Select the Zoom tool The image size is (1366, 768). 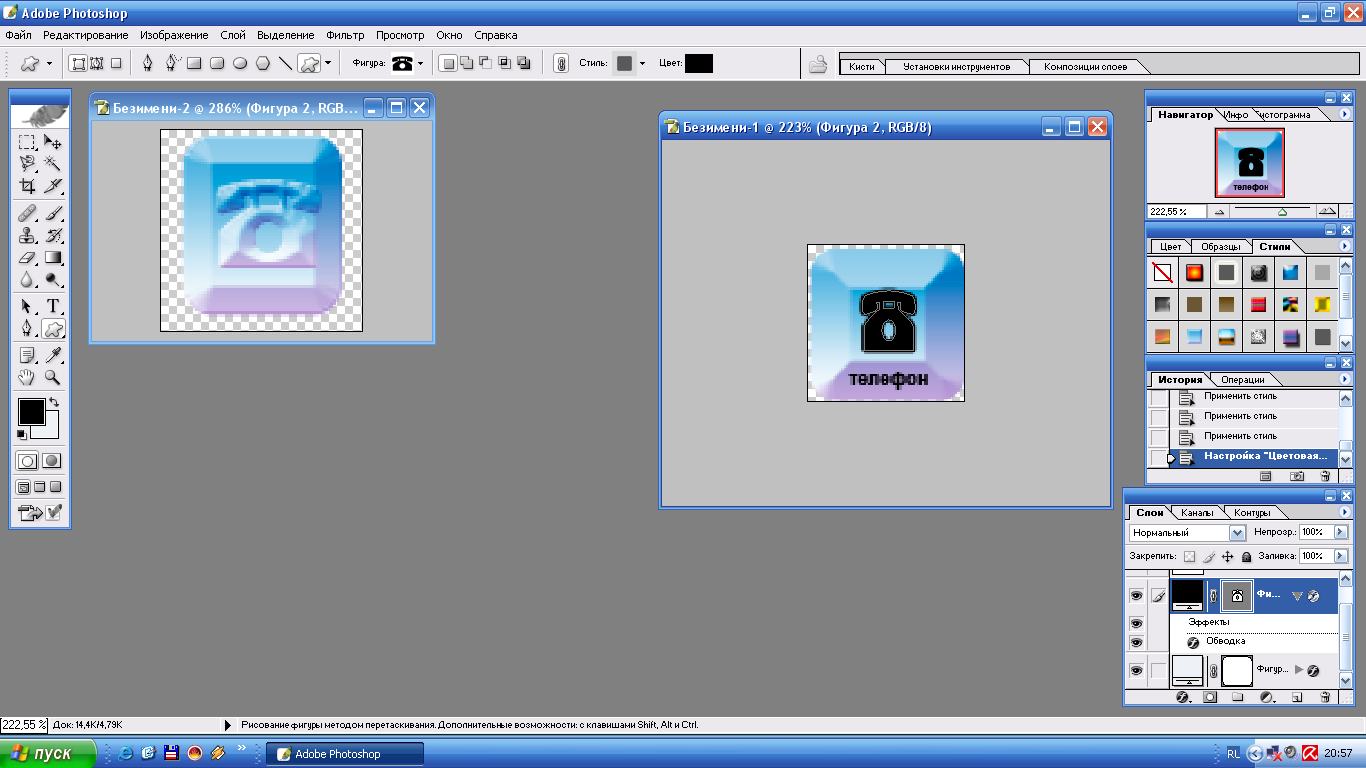(x=53, y=378)
